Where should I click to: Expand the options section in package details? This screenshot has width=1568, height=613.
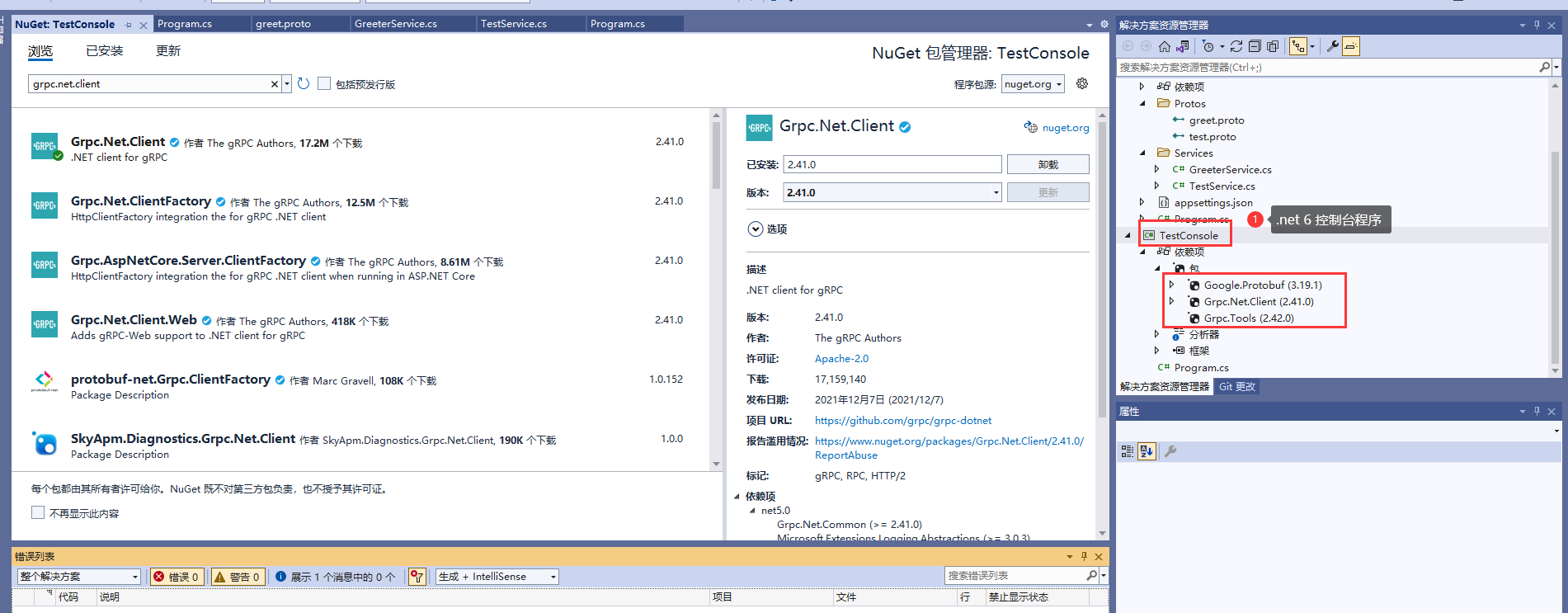(x=755, y=229)
